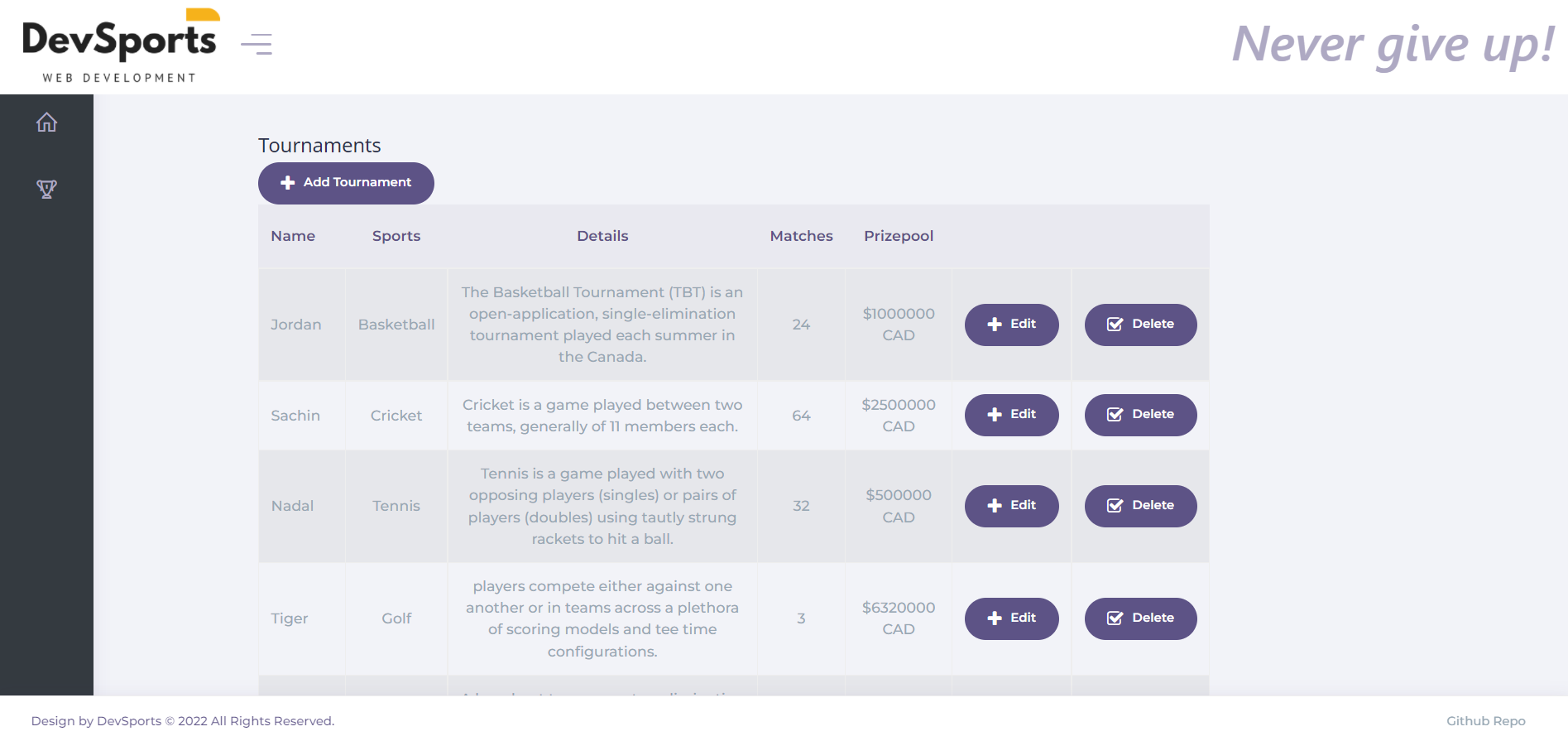Open the Home page from sidebar icon
The width and height of the screenshot is (1568, 741).
pyautogui.click(x=46, y=123)
